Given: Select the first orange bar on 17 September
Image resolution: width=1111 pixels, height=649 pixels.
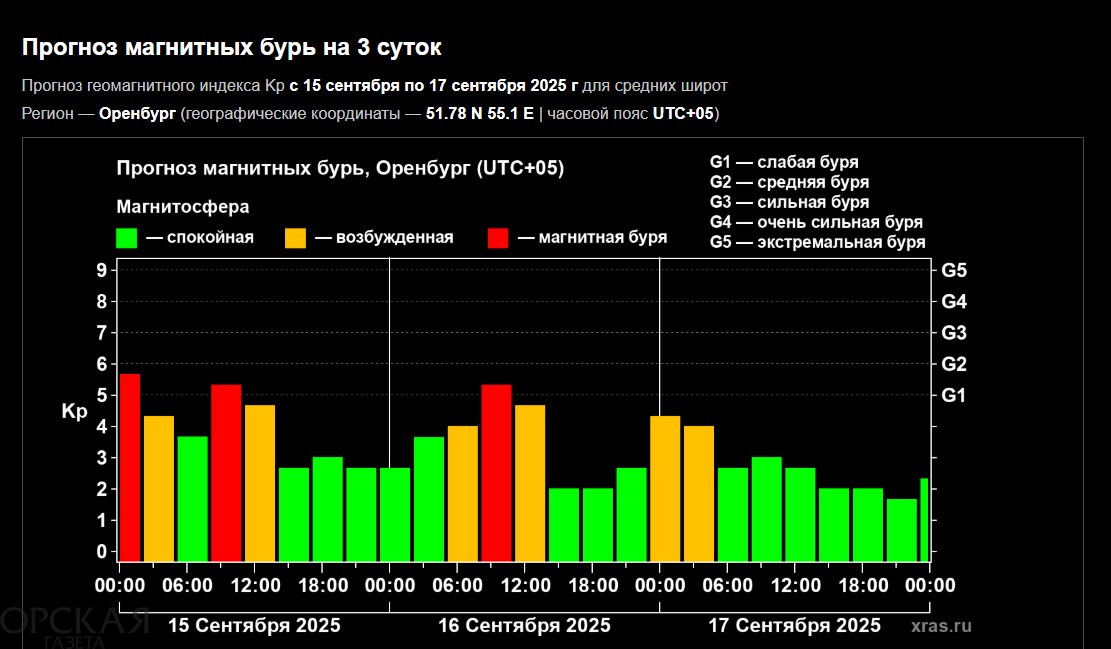Looking at the screenshot, I should [665, 488].
